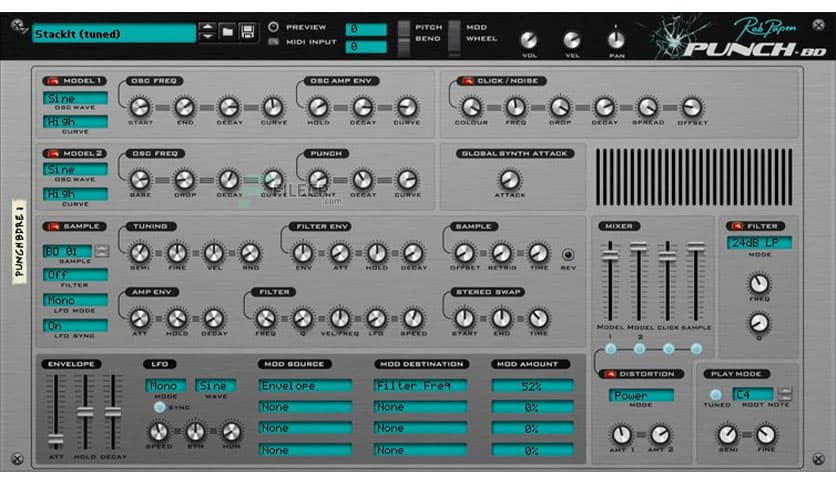
Task: Toggle the Sample section power button
Action: [53, 227]
